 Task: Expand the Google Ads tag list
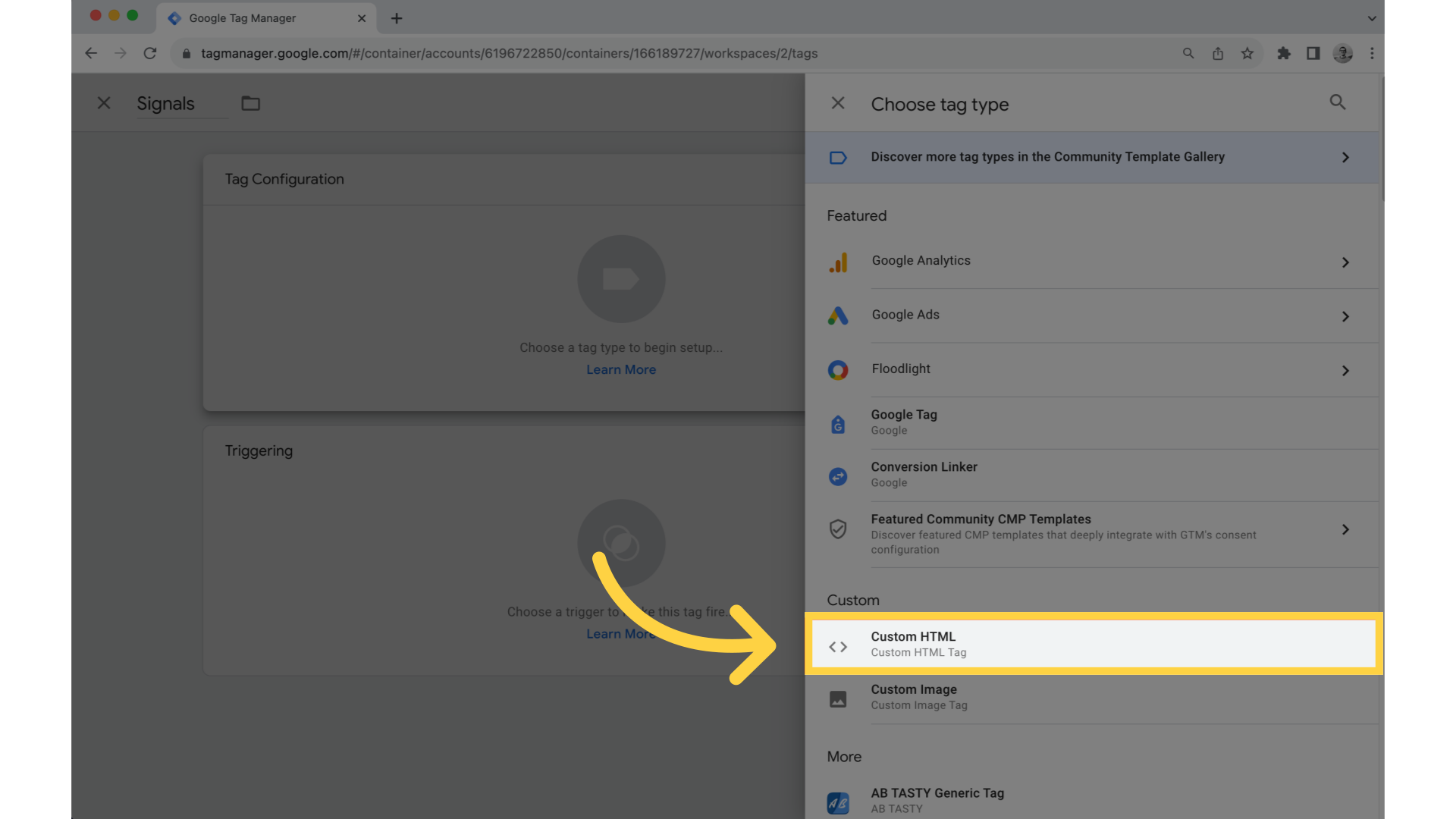point(1345,316)
